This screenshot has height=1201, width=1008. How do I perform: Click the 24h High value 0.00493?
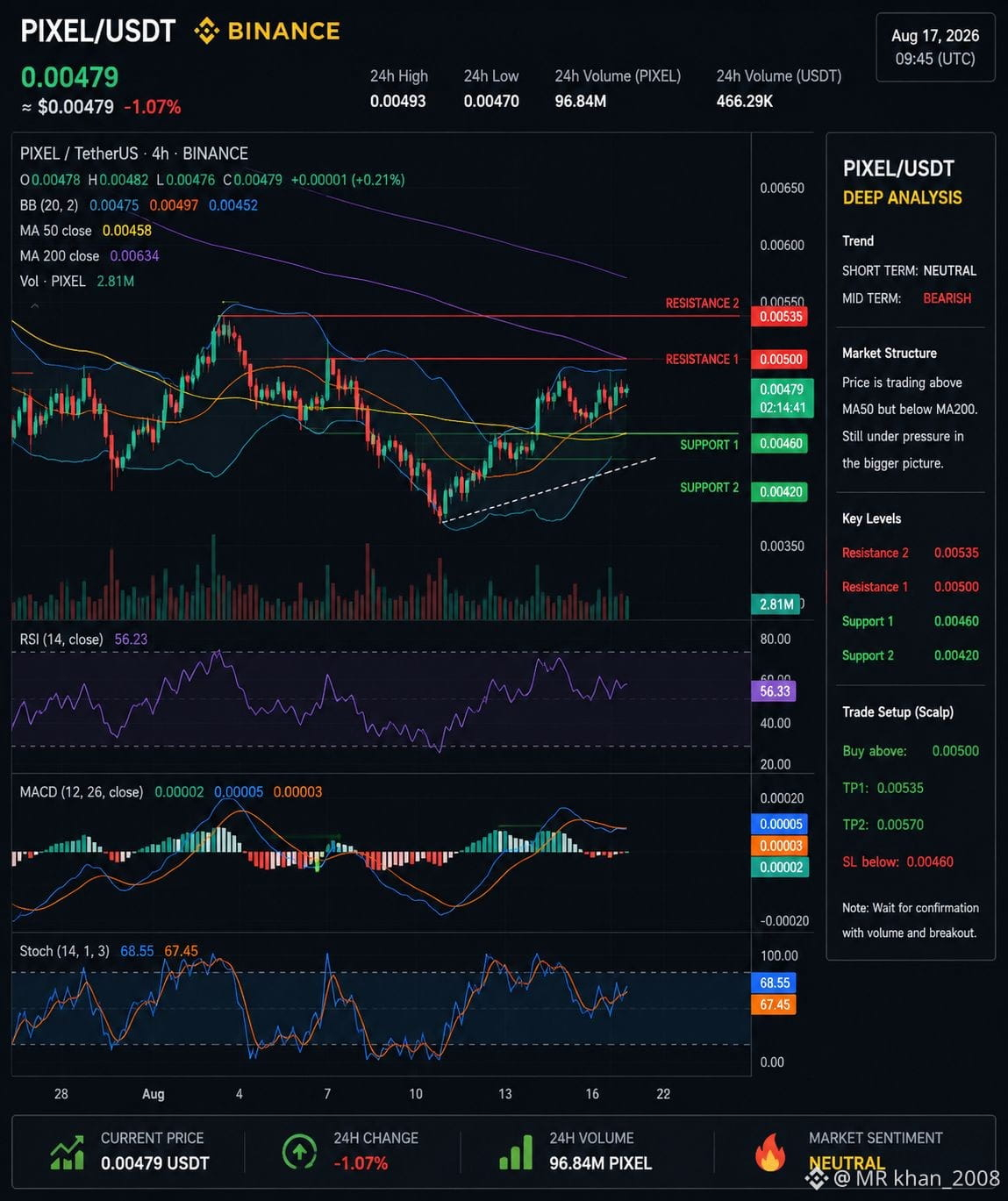click(x=397, y=101)
